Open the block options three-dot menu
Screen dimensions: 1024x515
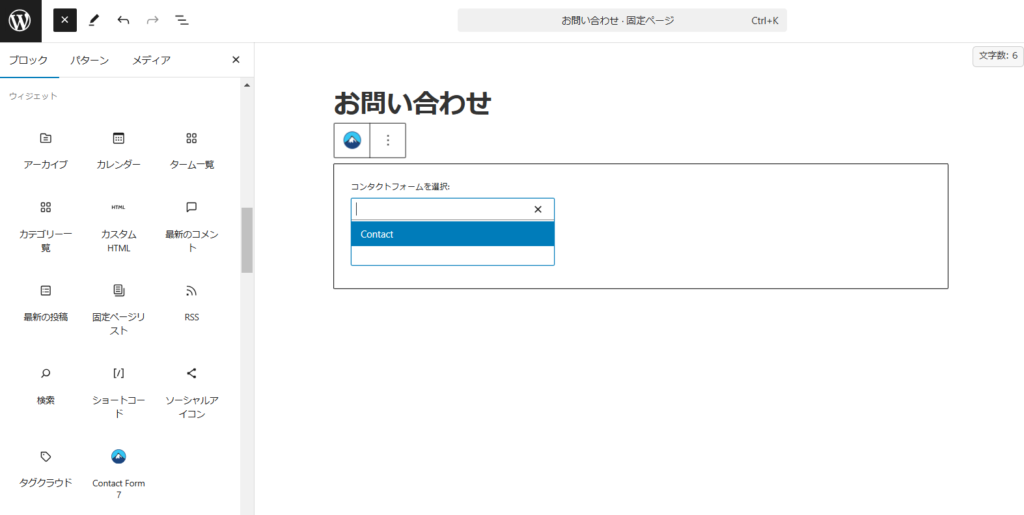[388, 140]
